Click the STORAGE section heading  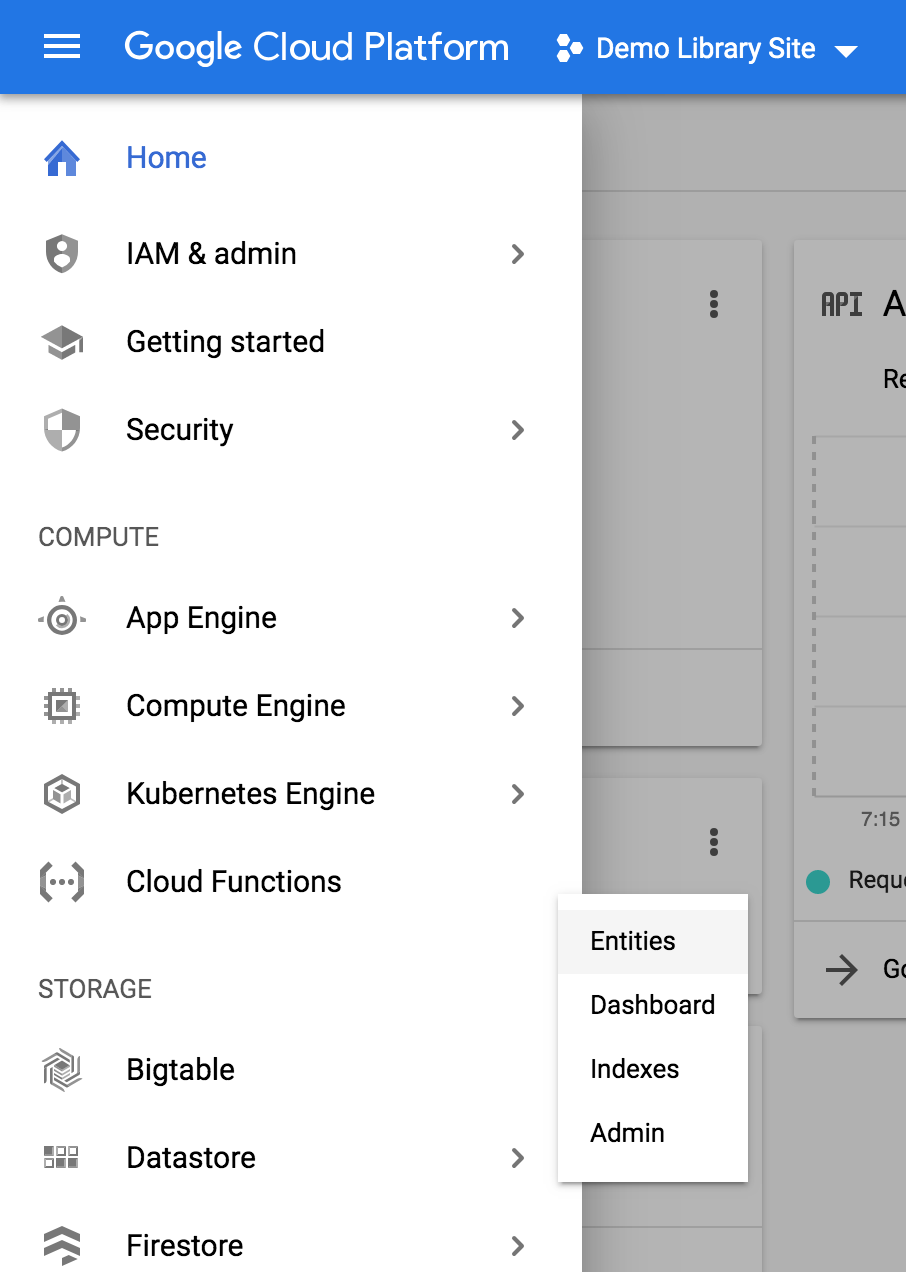tap(95, 989)
